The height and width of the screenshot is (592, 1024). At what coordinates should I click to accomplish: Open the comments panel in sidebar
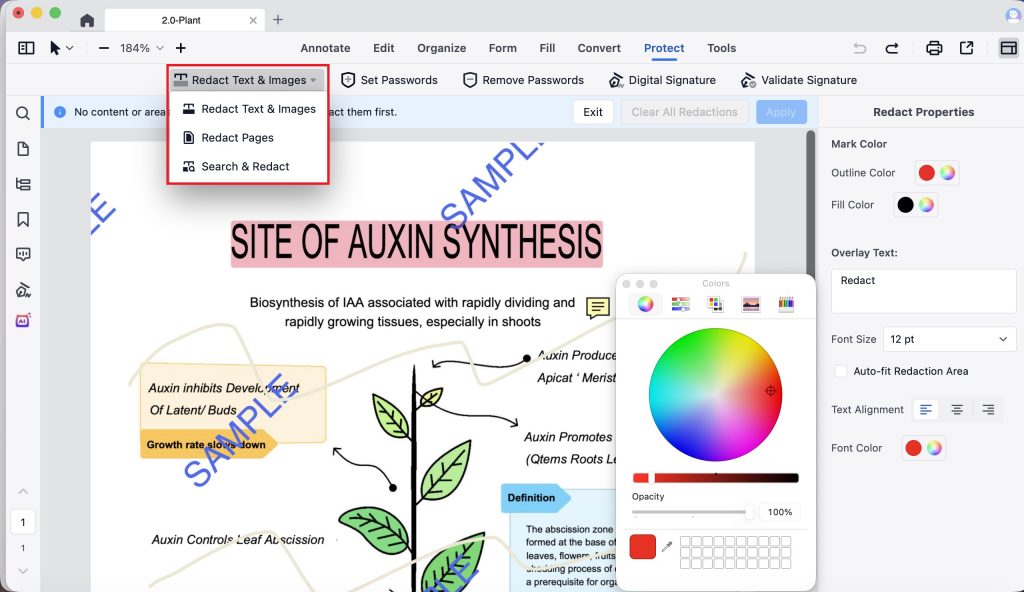click(x=23, y=254)
